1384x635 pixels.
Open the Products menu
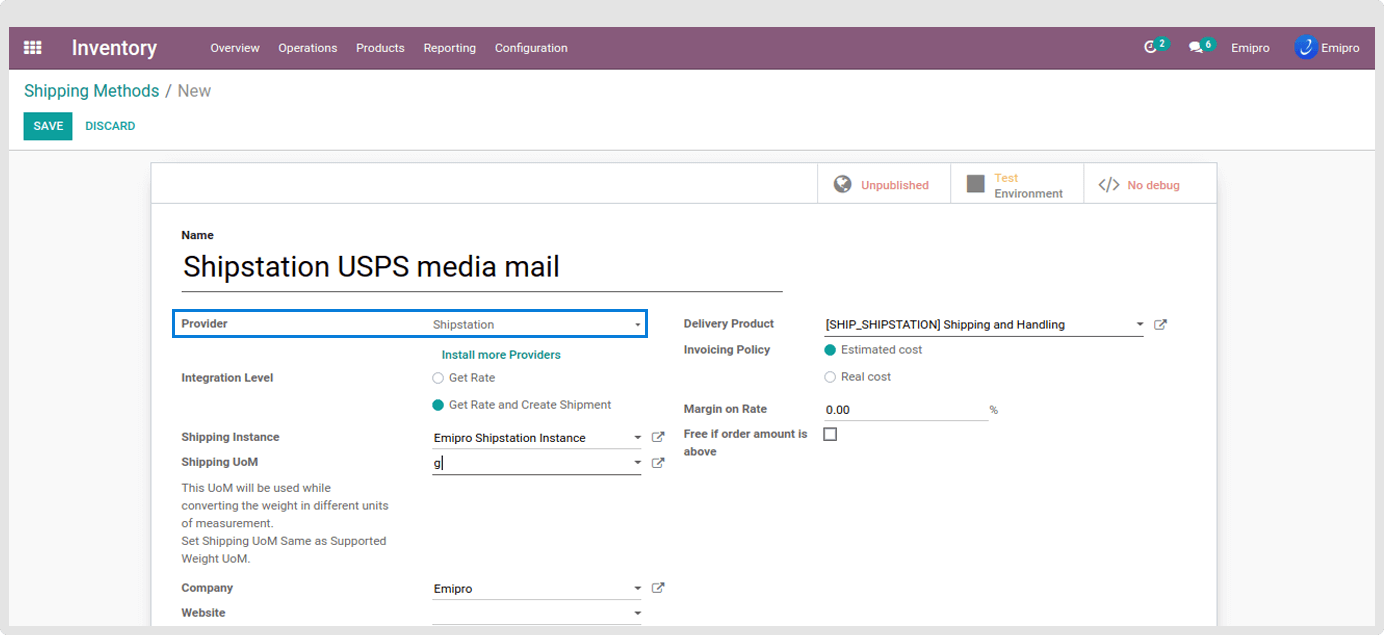coord(380,48)
